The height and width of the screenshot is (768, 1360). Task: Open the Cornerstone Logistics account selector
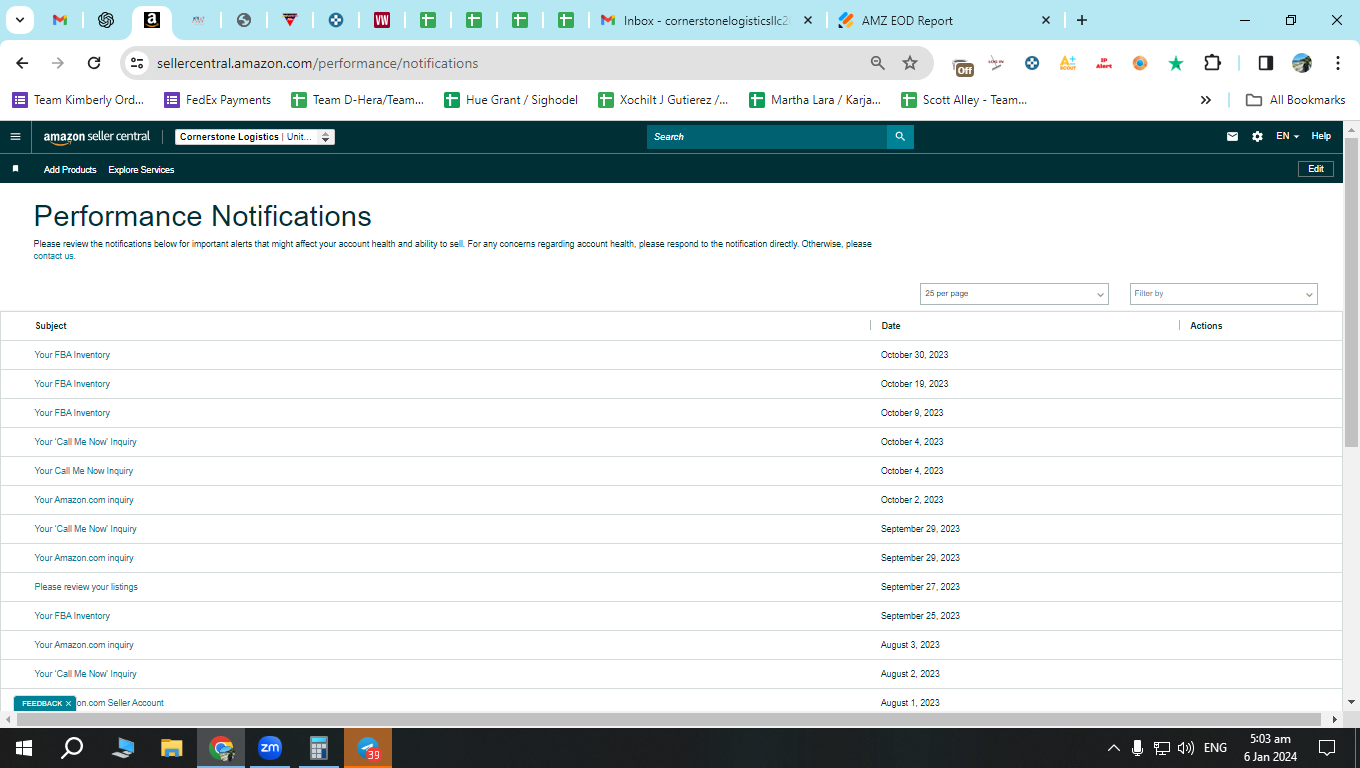[x=254, y=137]
